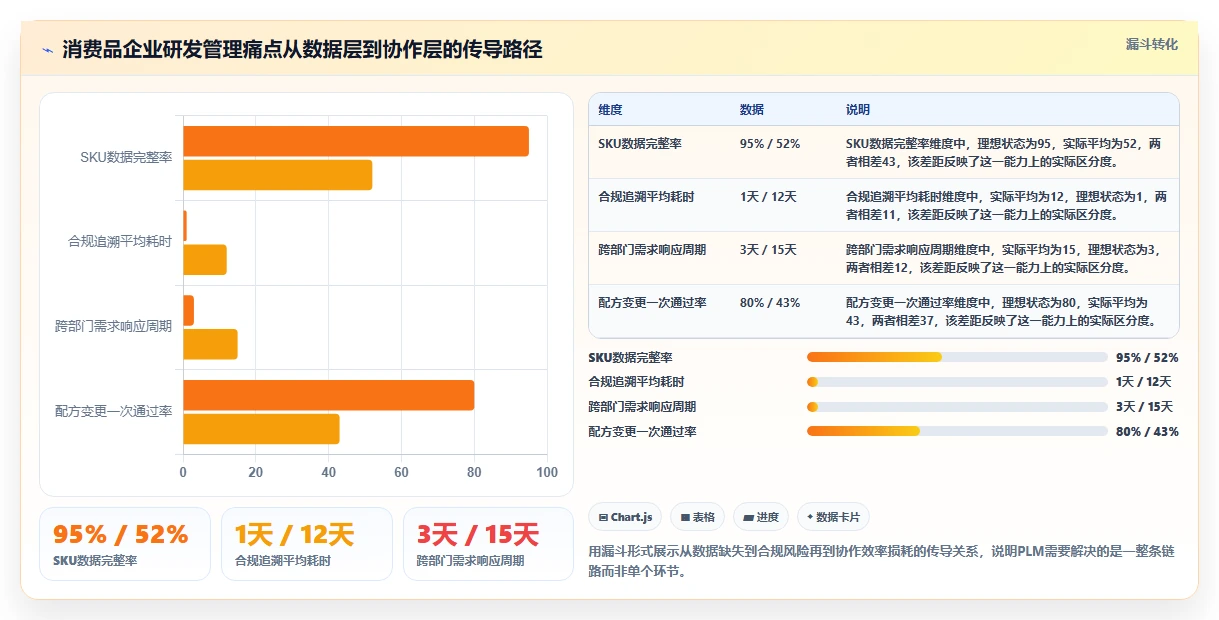Click the table cell 80% / 43%
Image resolution: width=1219 pixels, height=620 pixels.
coord(770,303)
